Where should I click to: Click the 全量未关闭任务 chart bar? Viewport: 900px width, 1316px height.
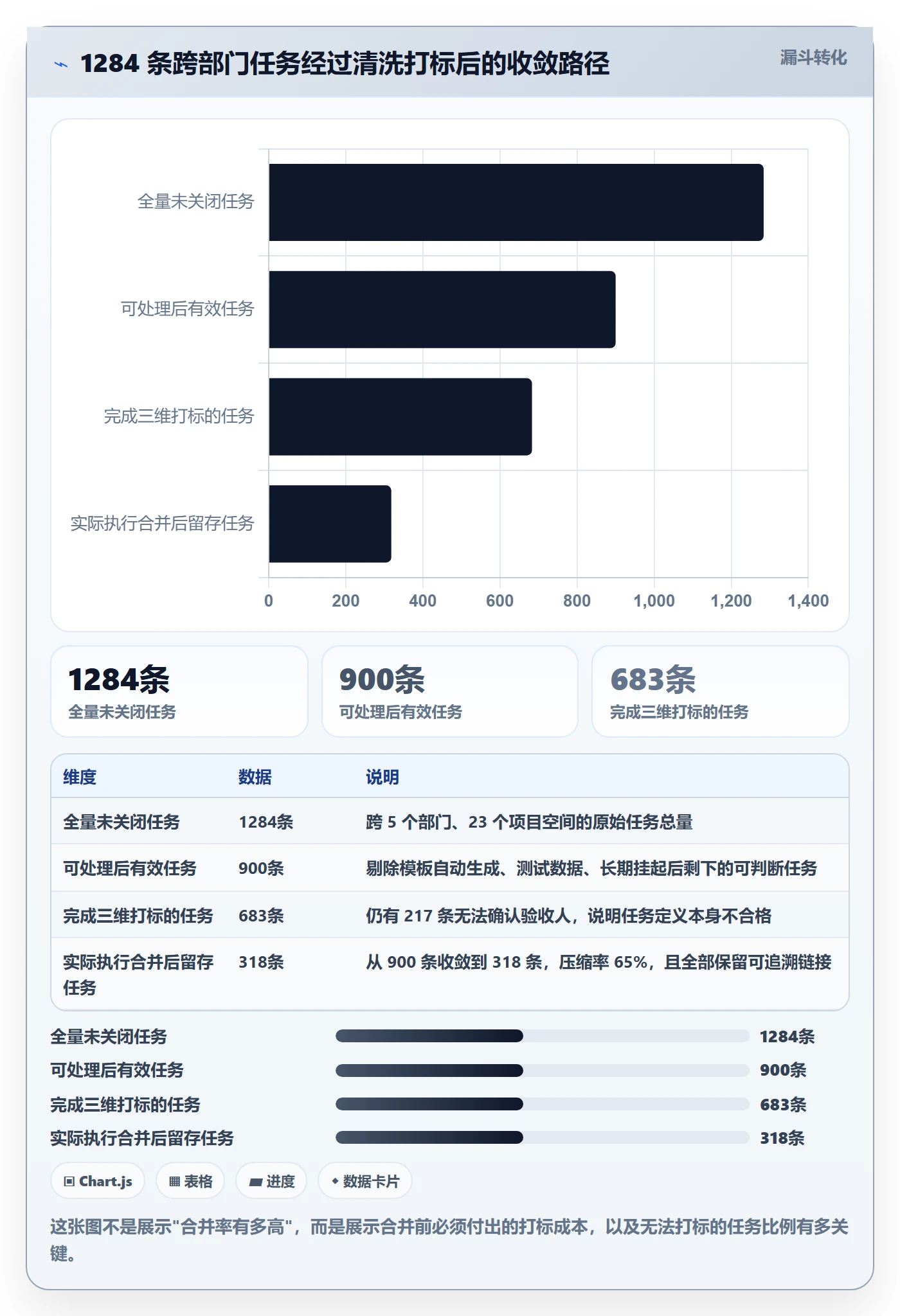pos(516,202)
